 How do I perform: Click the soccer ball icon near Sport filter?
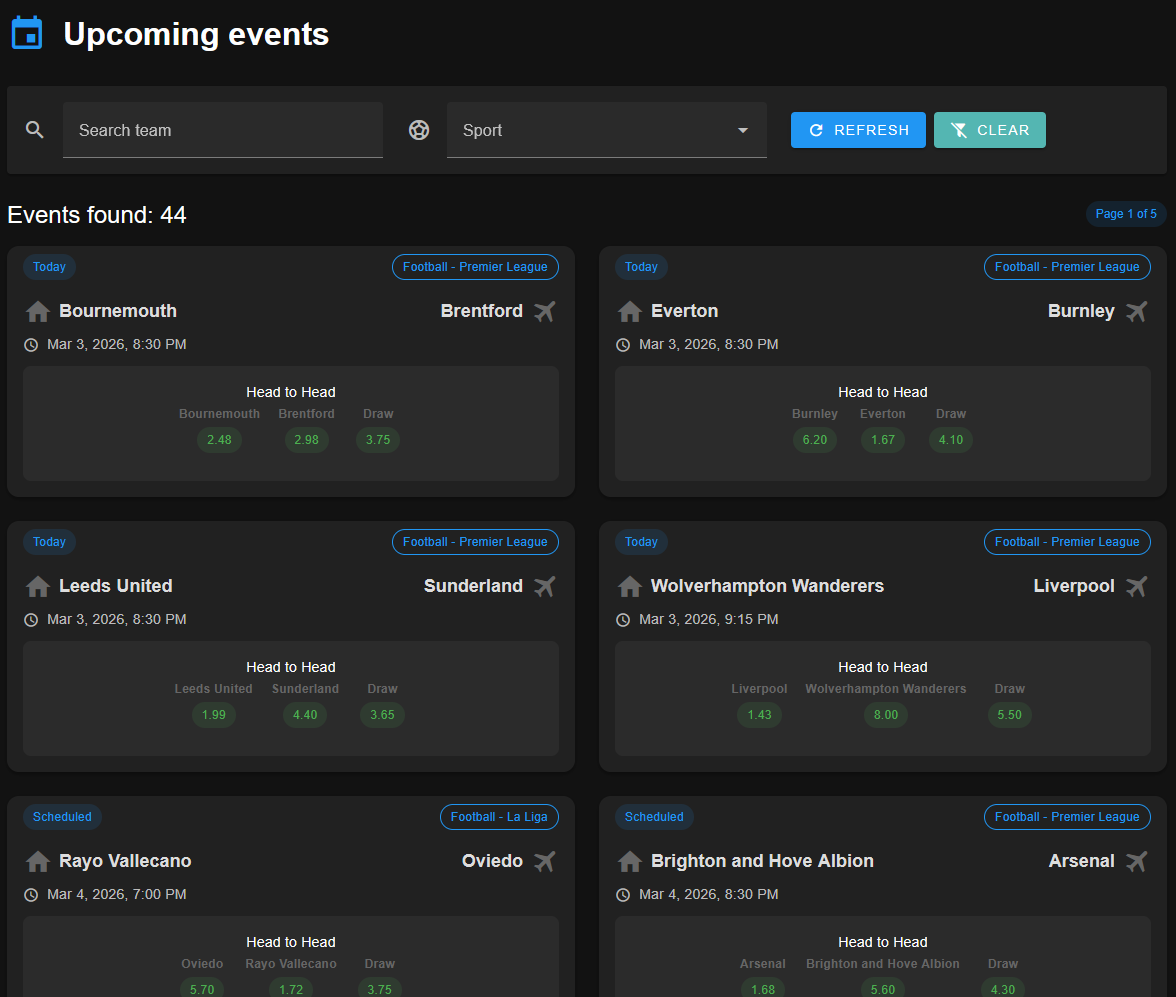(418, 129)
